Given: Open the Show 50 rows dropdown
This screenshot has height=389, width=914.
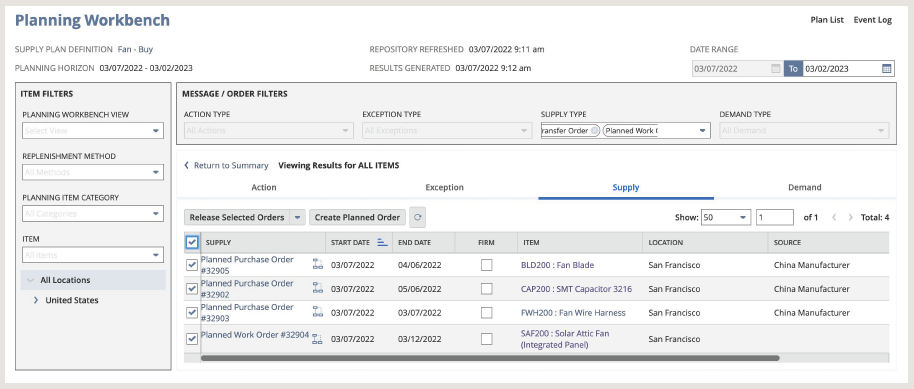Looking at the screenshot, I should click(726, 218).
